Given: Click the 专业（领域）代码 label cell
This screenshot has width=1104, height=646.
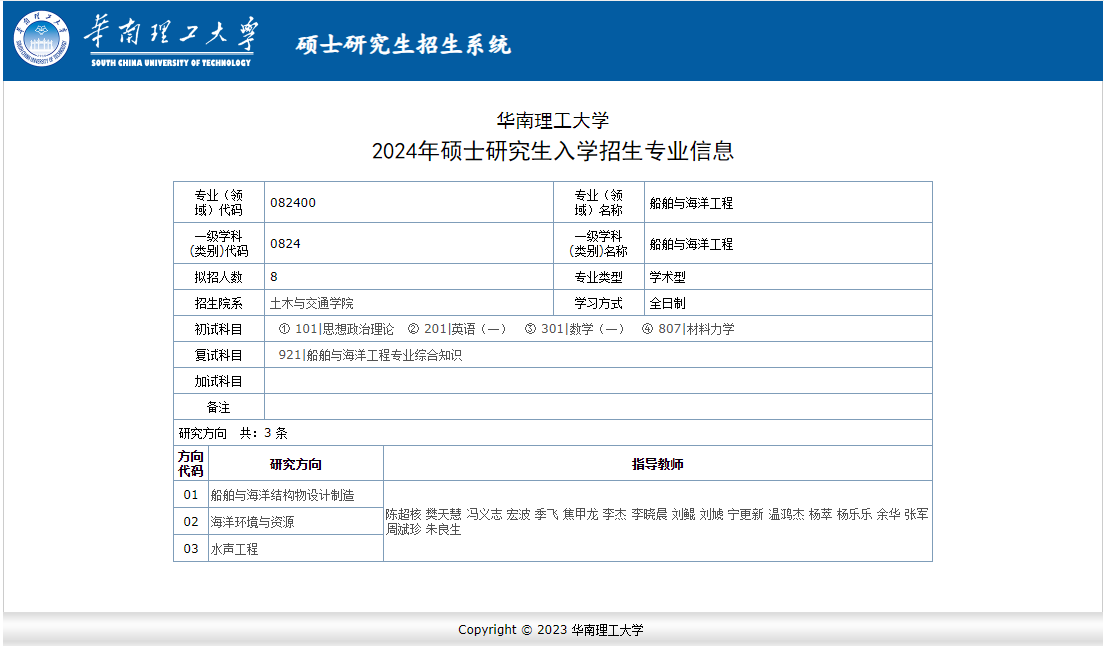Looking at the screenshot, I should click(x=219, y=203).
